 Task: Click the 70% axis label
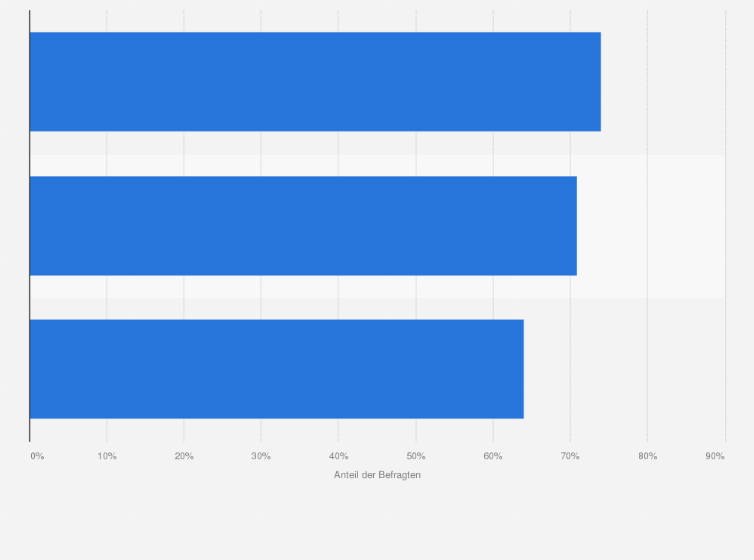(570, 456)
